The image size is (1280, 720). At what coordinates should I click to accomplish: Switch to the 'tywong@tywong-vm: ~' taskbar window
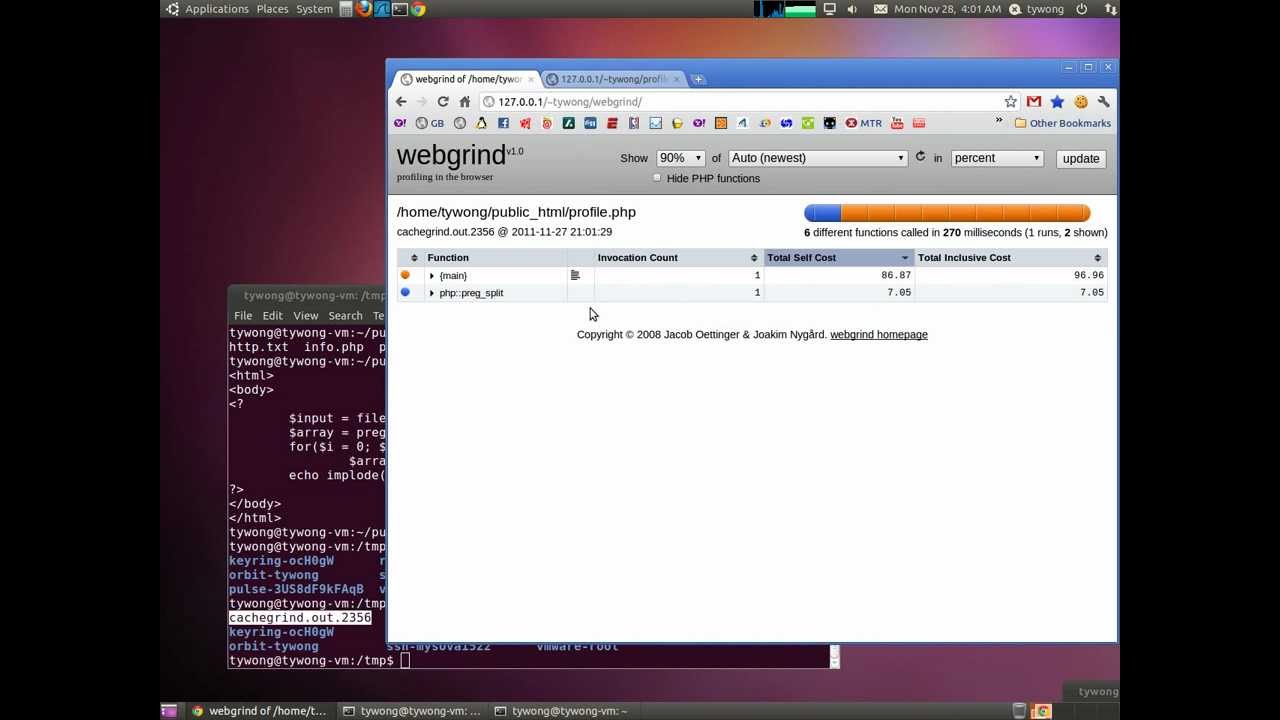click(561, 711)
